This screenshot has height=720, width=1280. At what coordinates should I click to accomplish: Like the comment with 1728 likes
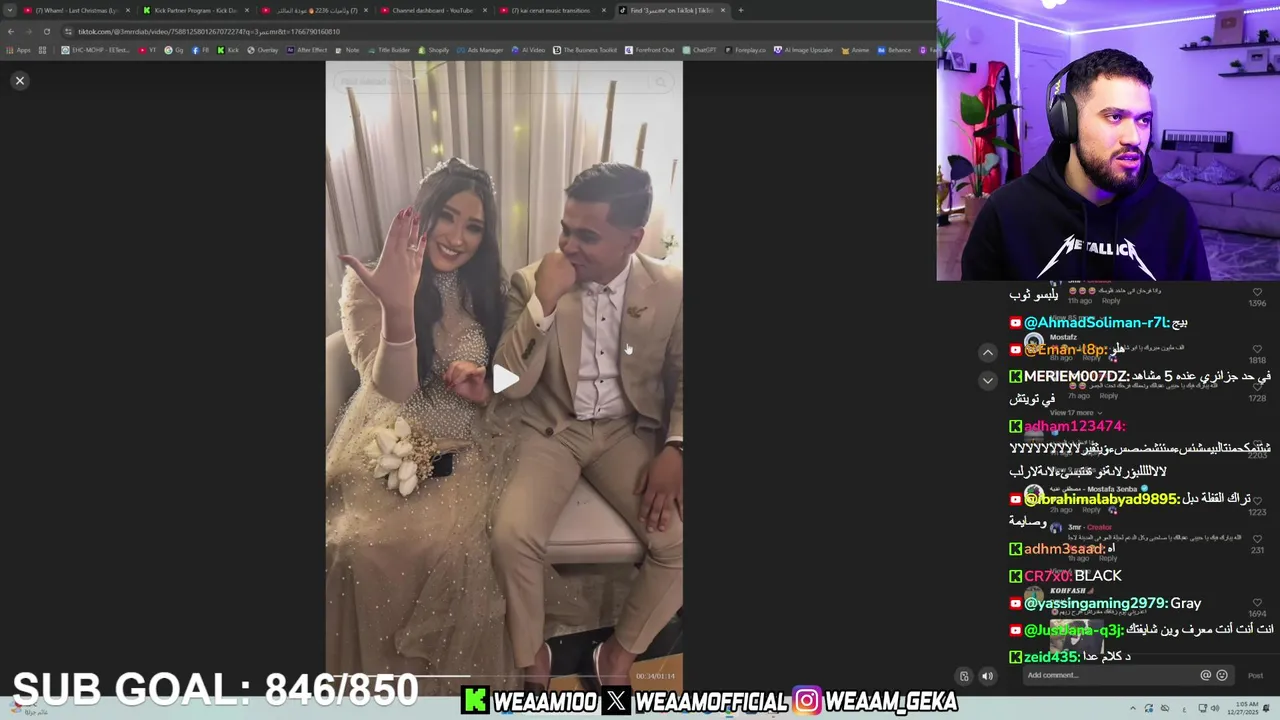(1257, 387)
